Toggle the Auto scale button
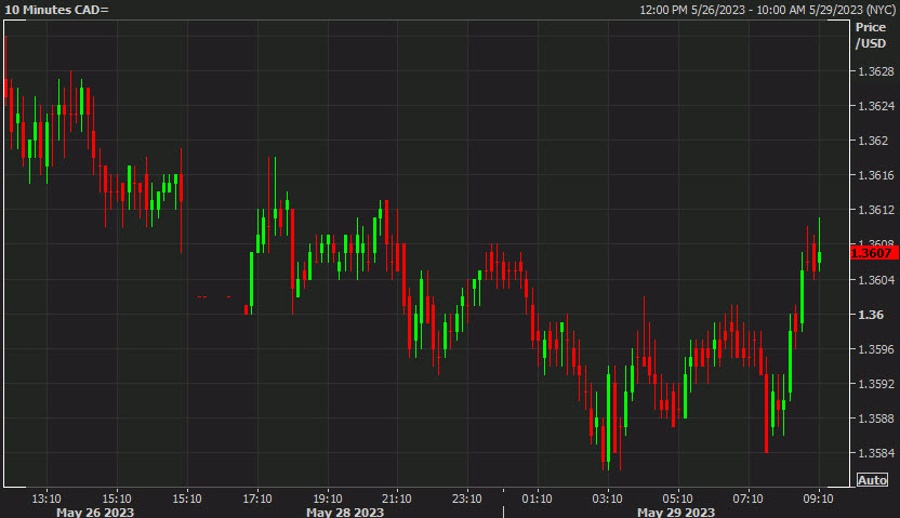Screen dimensions: 900x518 871,480
